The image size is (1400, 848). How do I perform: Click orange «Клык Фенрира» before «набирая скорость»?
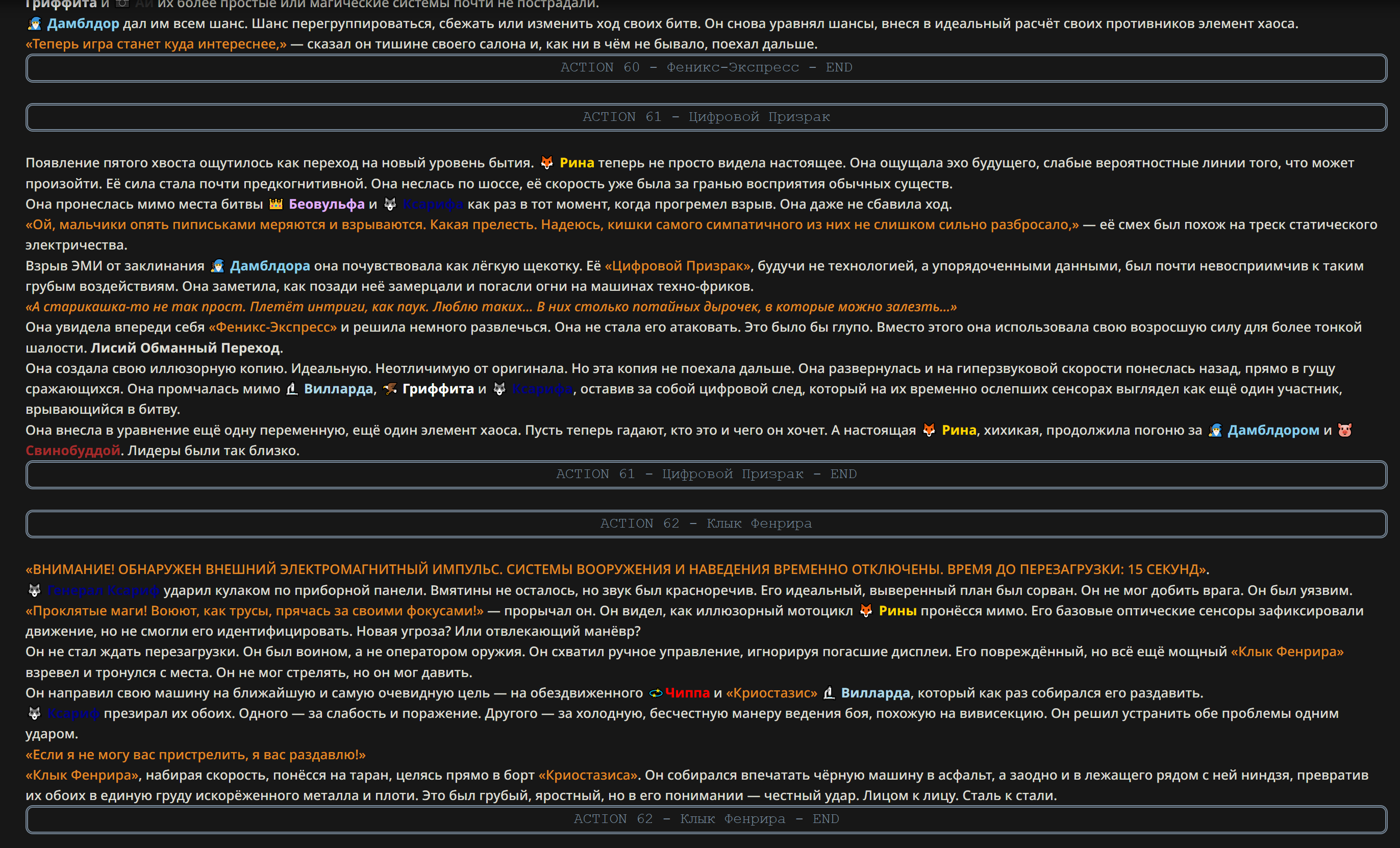(x=82, y=775)
